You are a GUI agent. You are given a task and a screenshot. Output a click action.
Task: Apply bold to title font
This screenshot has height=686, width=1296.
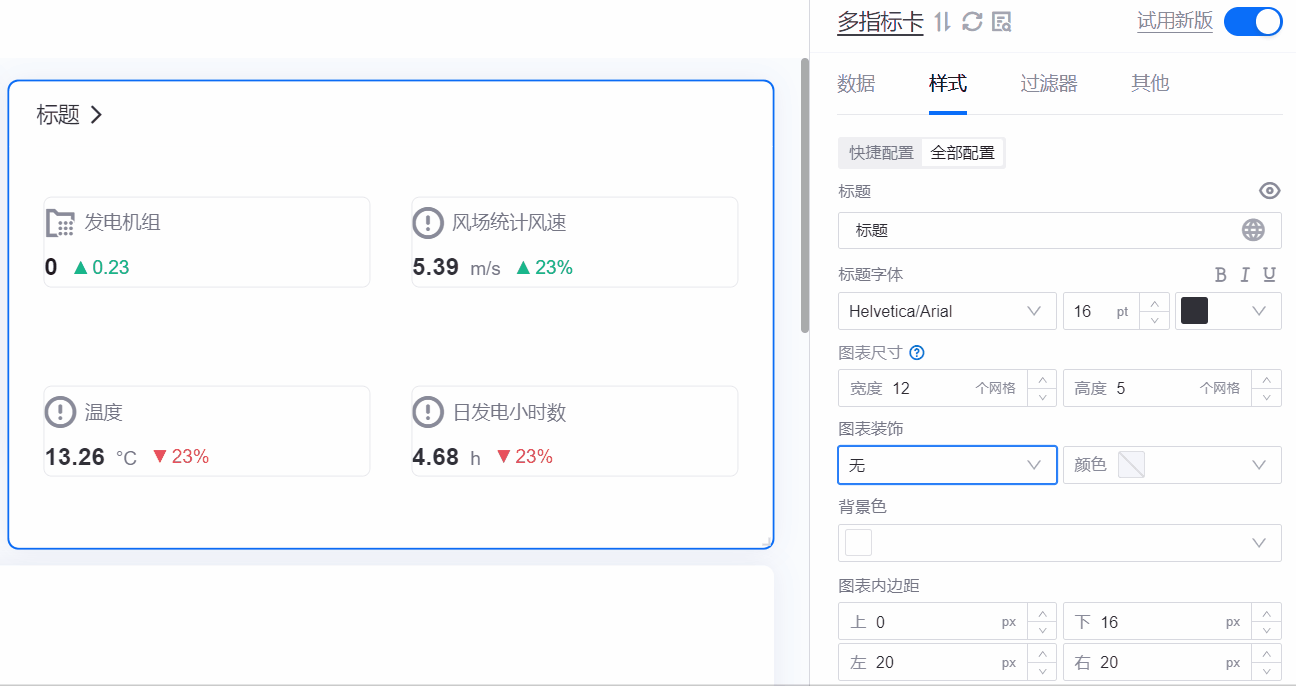(x=1220, y=275)
